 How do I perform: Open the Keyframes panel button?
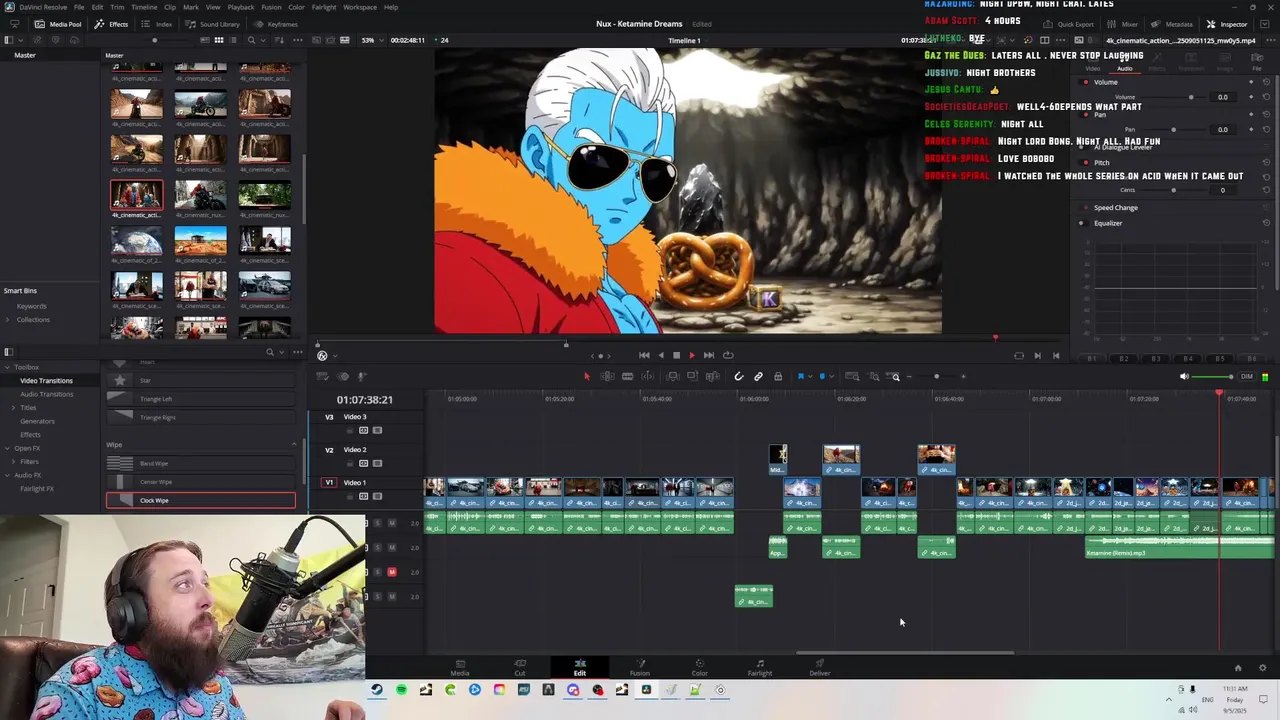coord(276,24)
